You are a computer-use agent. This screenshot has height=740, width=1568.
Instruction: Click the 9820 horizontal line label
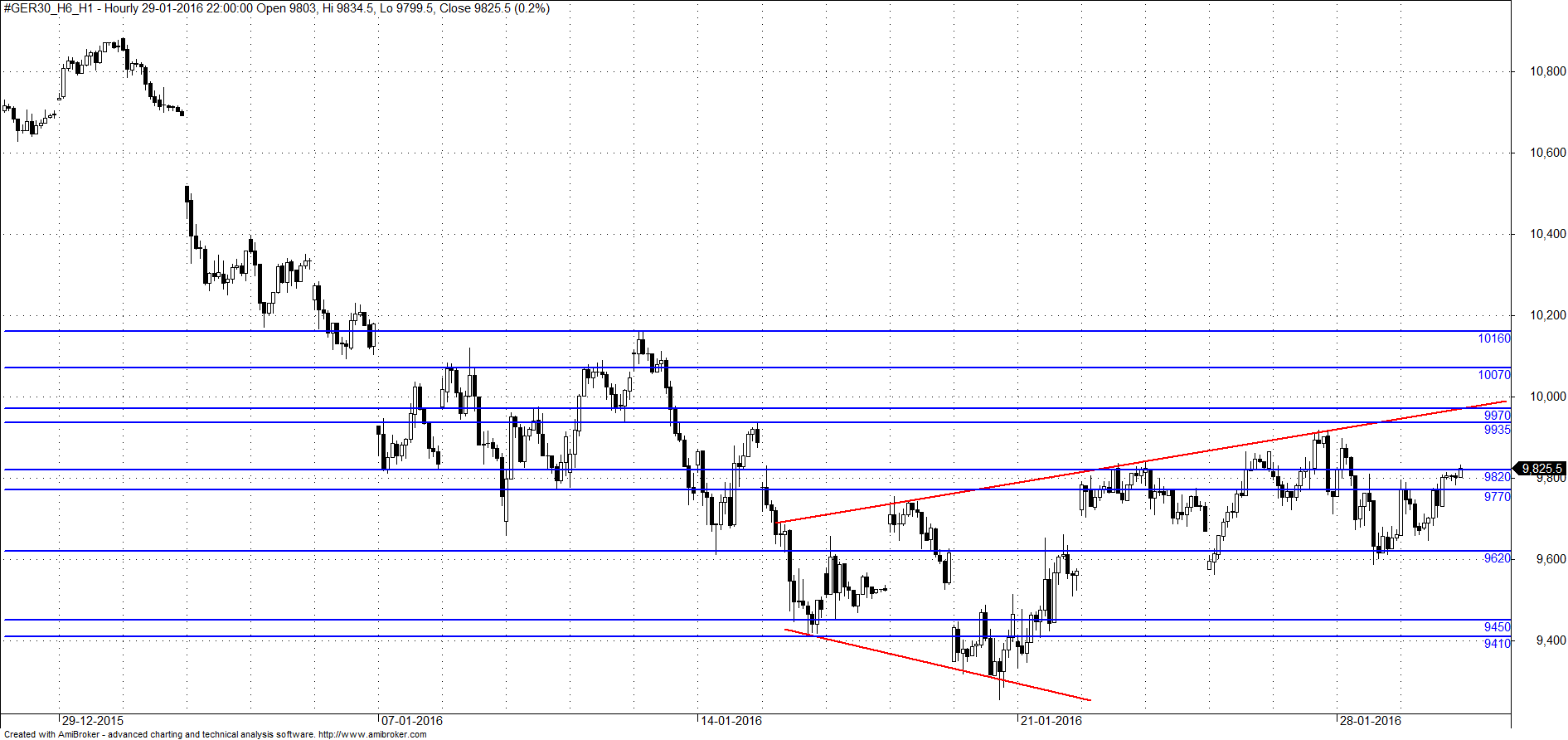click(1498, 477)
